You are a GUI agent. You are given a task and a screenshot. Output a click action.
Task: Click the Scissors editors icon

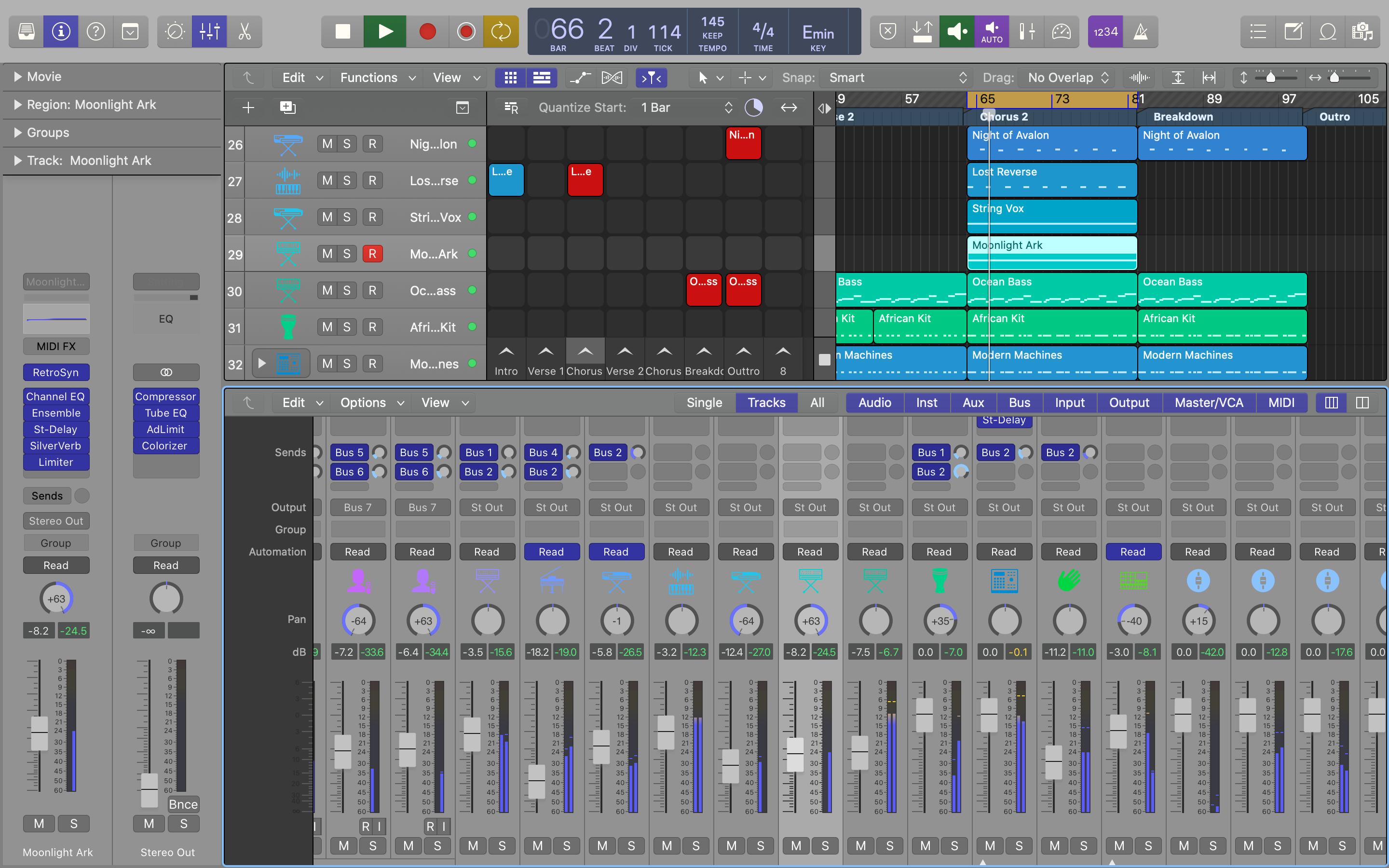tap(245, 31)
